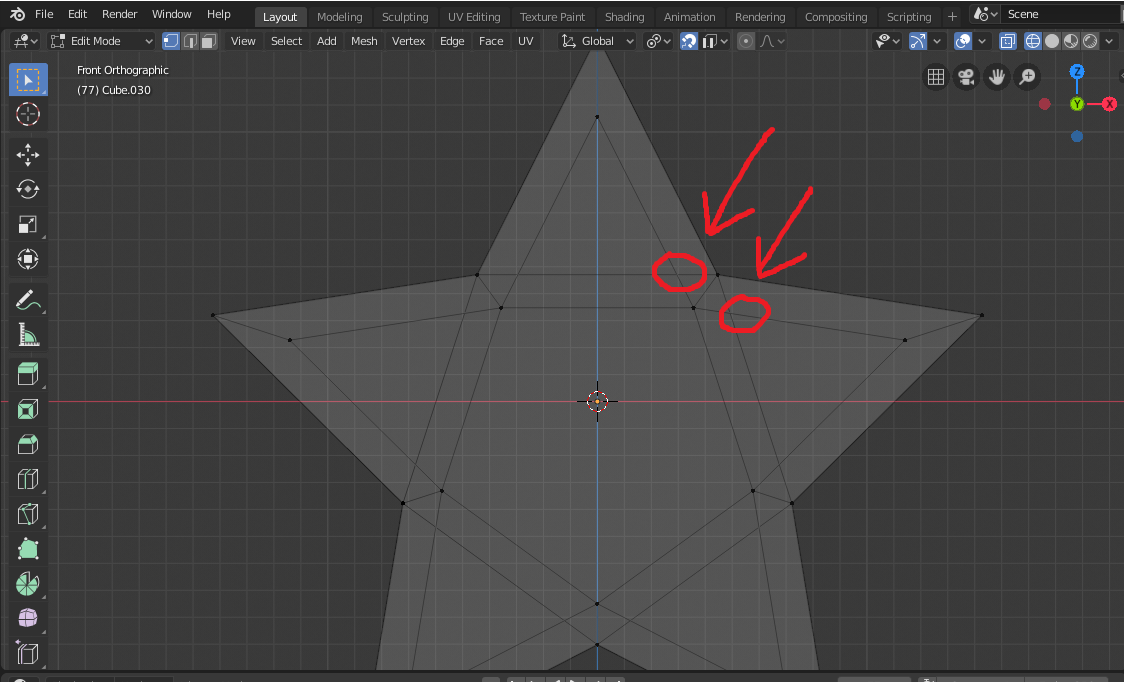Image resolution: width=1124 pixels, height=682 pixels.
Task: Pick the Measure ruler tool
Action: coord(28,334)
